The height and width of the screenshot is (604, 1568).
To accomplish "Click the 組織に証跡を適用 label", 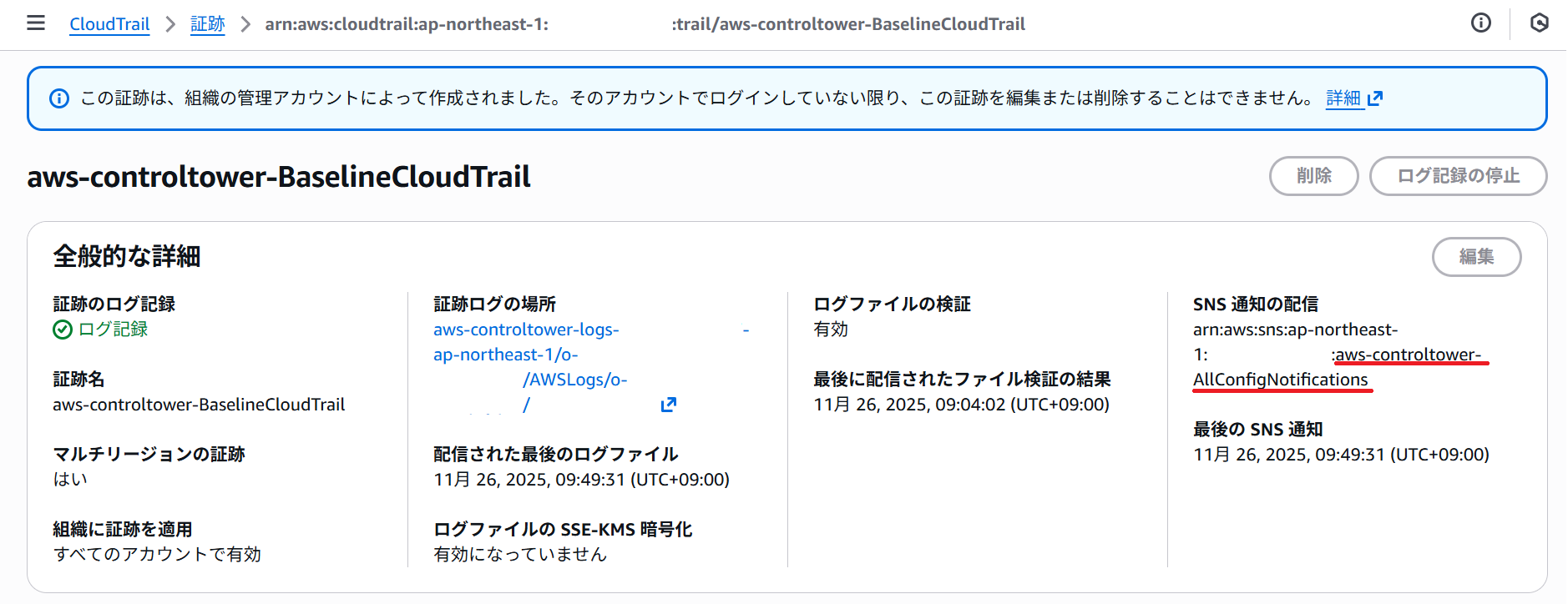I will click(x=123, y=530).
